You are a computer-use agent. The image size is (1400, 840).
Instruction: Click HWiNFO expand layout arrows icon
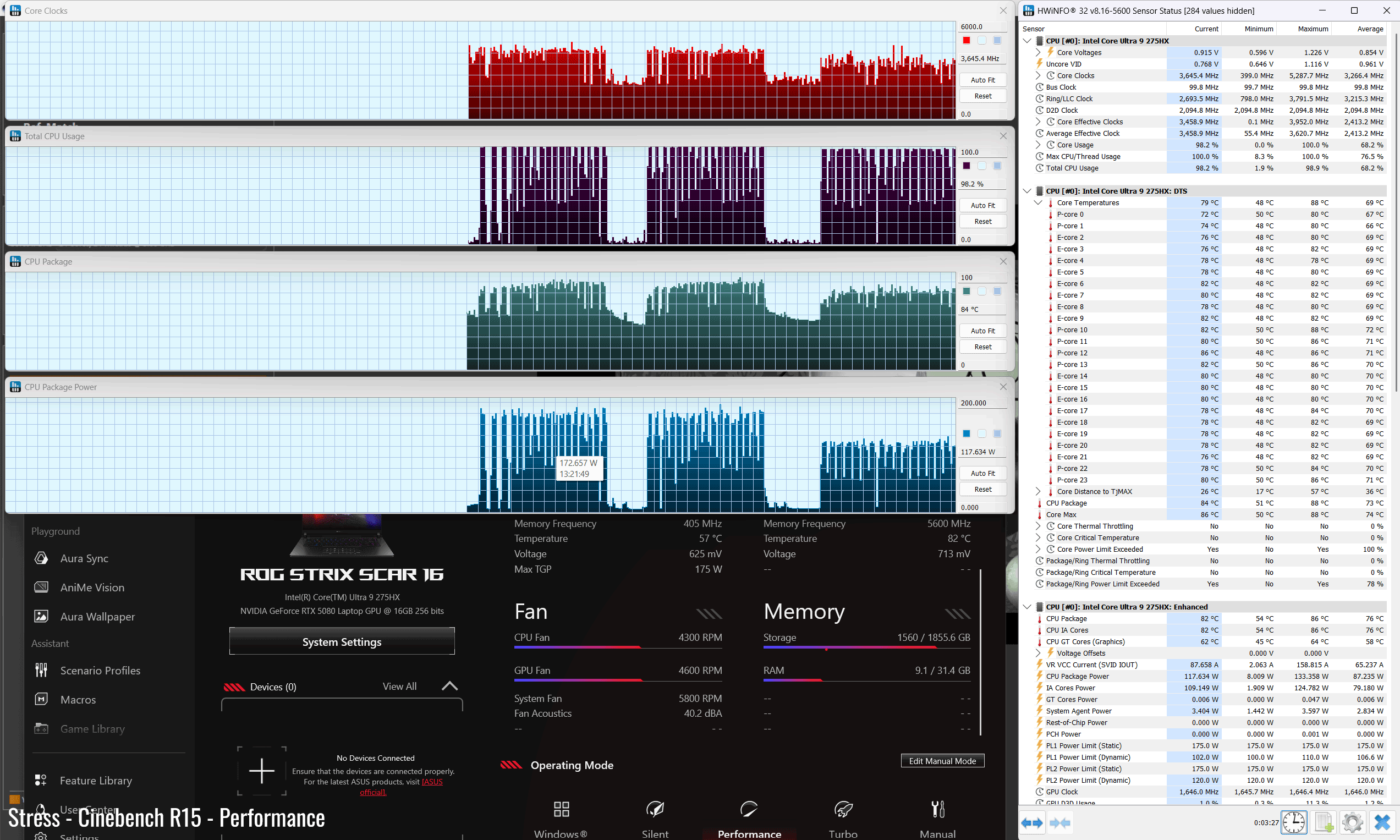1032,822
